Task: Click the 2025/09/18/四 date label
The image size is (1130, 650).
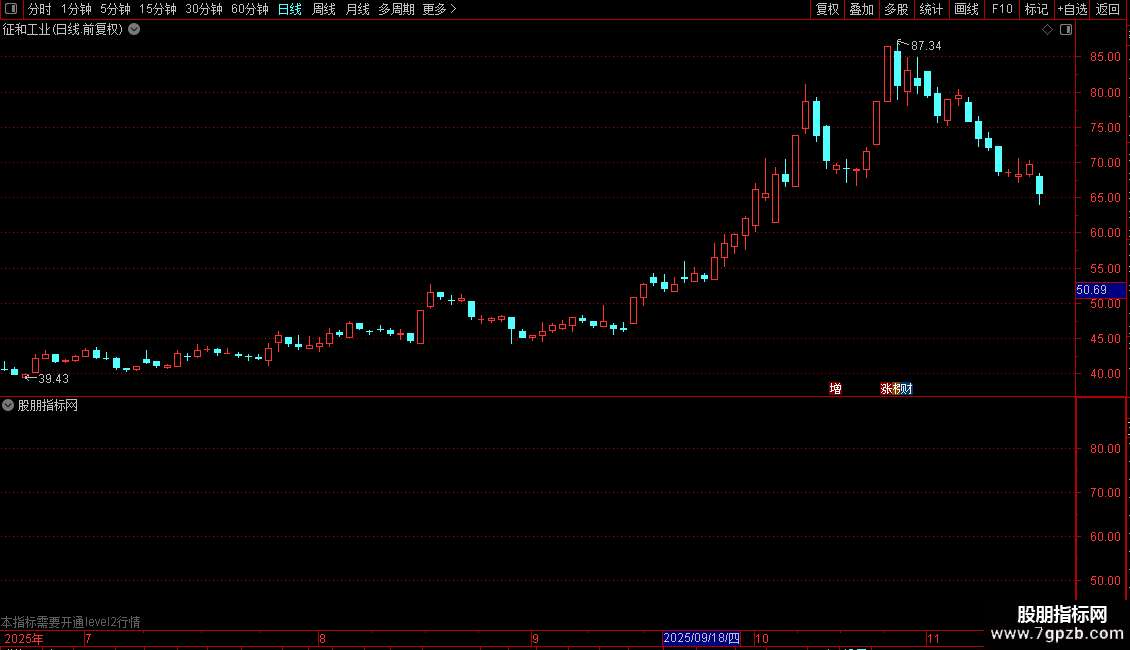Action: click(x=701, y=638)
